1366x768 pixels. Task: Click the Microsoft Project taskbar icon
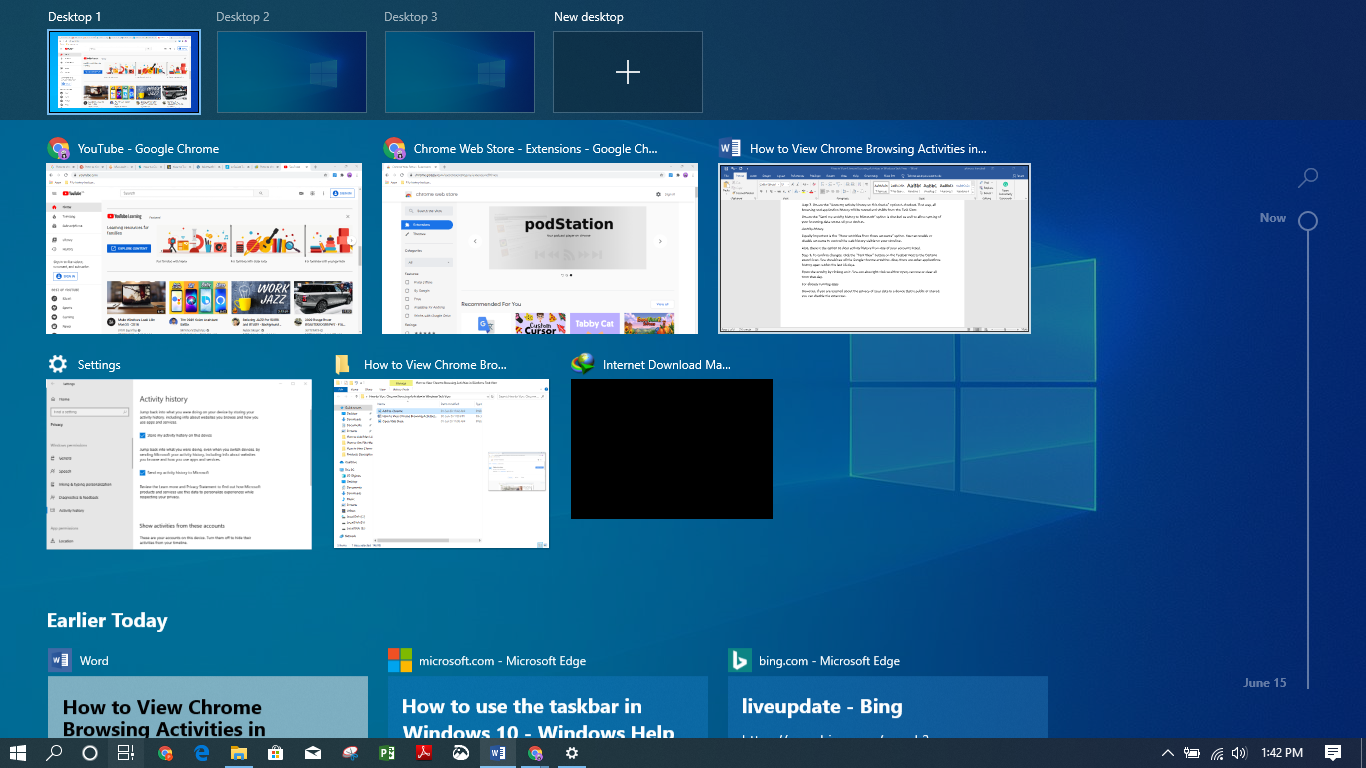pos(387,753)
